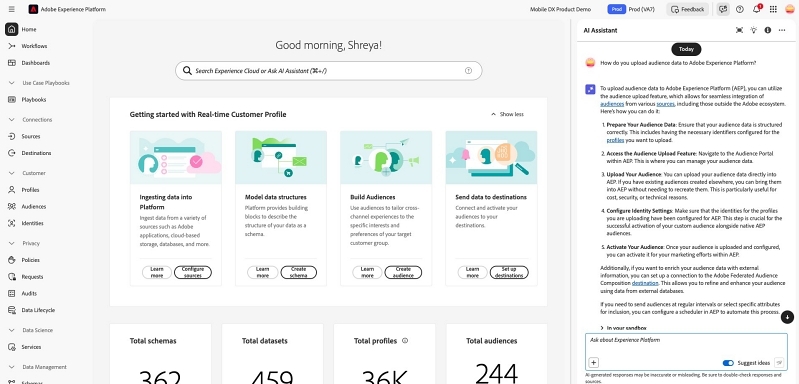Click the Audiences sidebar icon
799x384 pixels.
click(12, 206)
